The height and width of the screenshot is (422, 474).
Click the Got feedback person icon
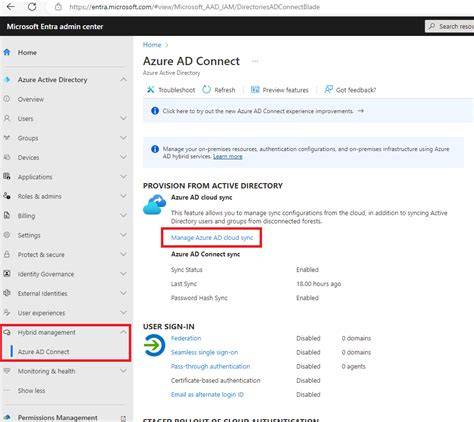pyautogui.click(x=329, y=89)
